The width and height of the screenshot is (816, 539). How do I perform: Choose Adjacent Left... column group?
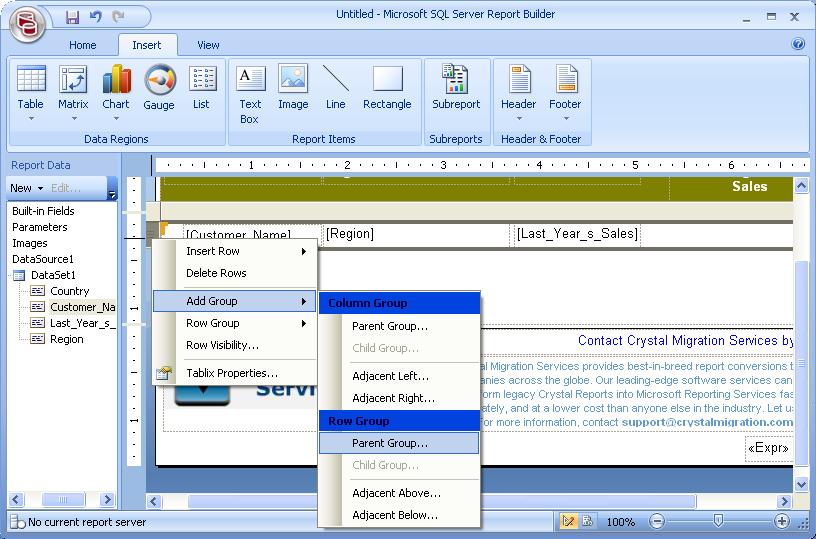click(x=399, y=376)
